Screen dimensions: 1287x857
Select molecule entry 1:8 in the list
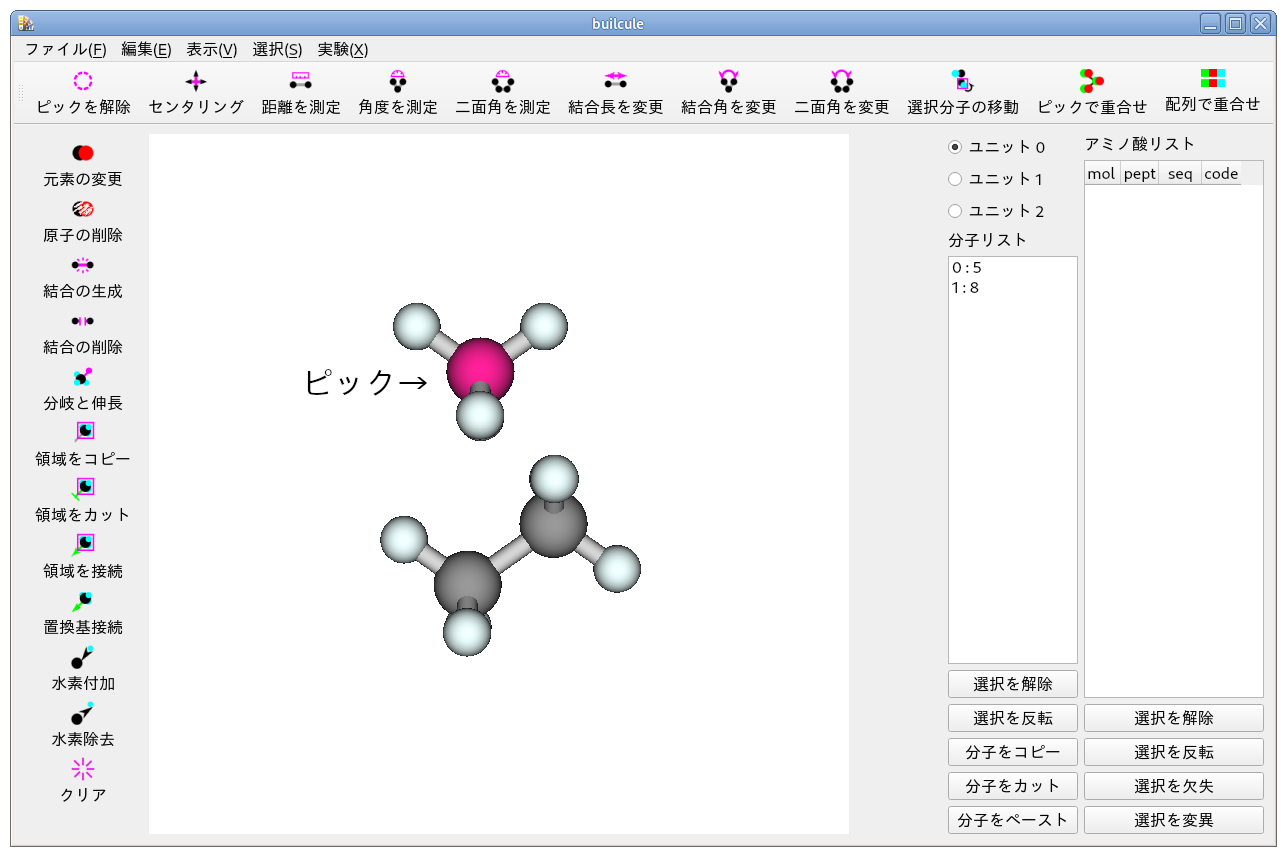click(x=966, y=288)
